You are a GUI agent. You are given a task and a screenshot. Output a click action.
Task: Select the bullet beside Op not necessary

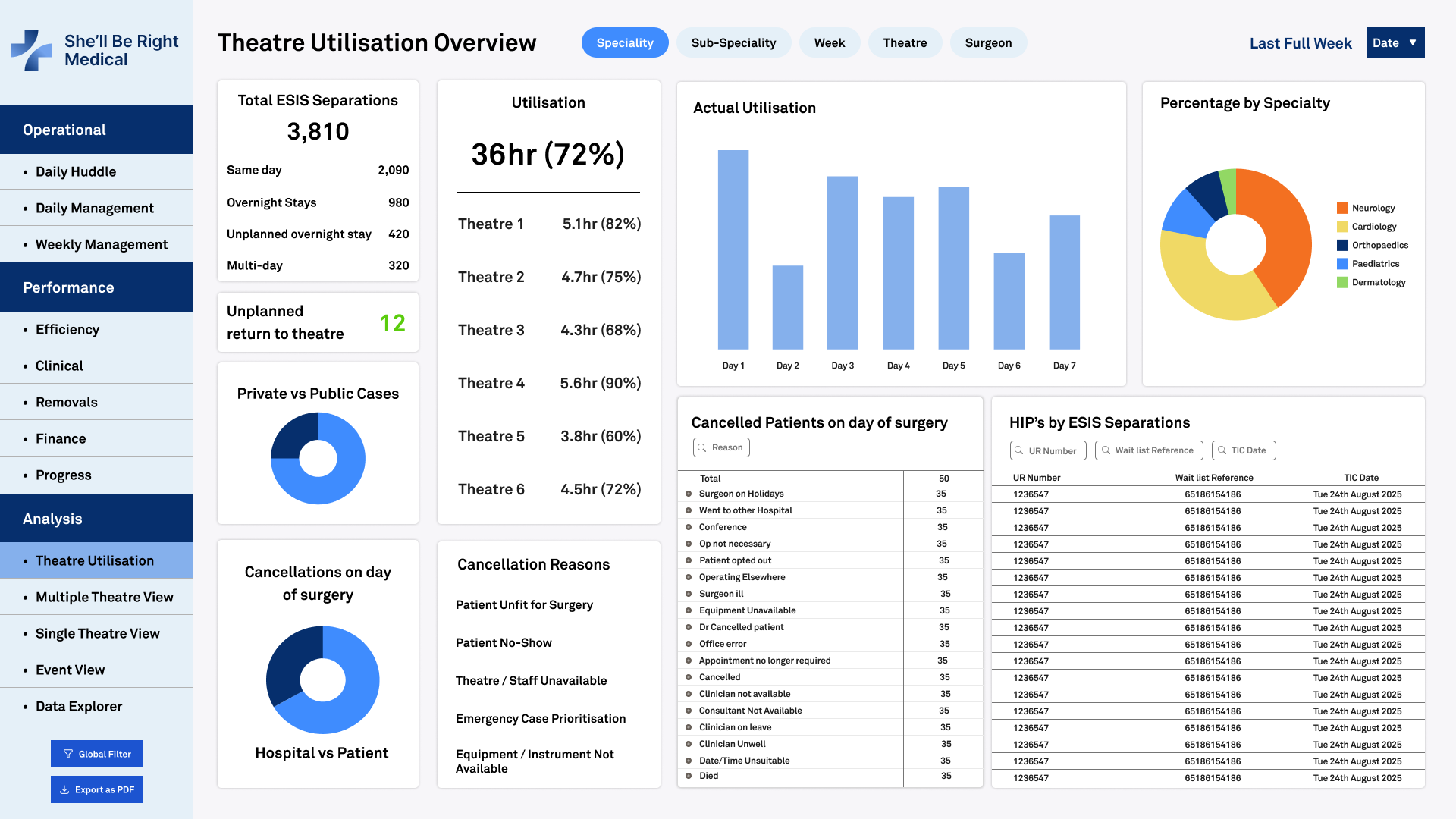(689, 544)
